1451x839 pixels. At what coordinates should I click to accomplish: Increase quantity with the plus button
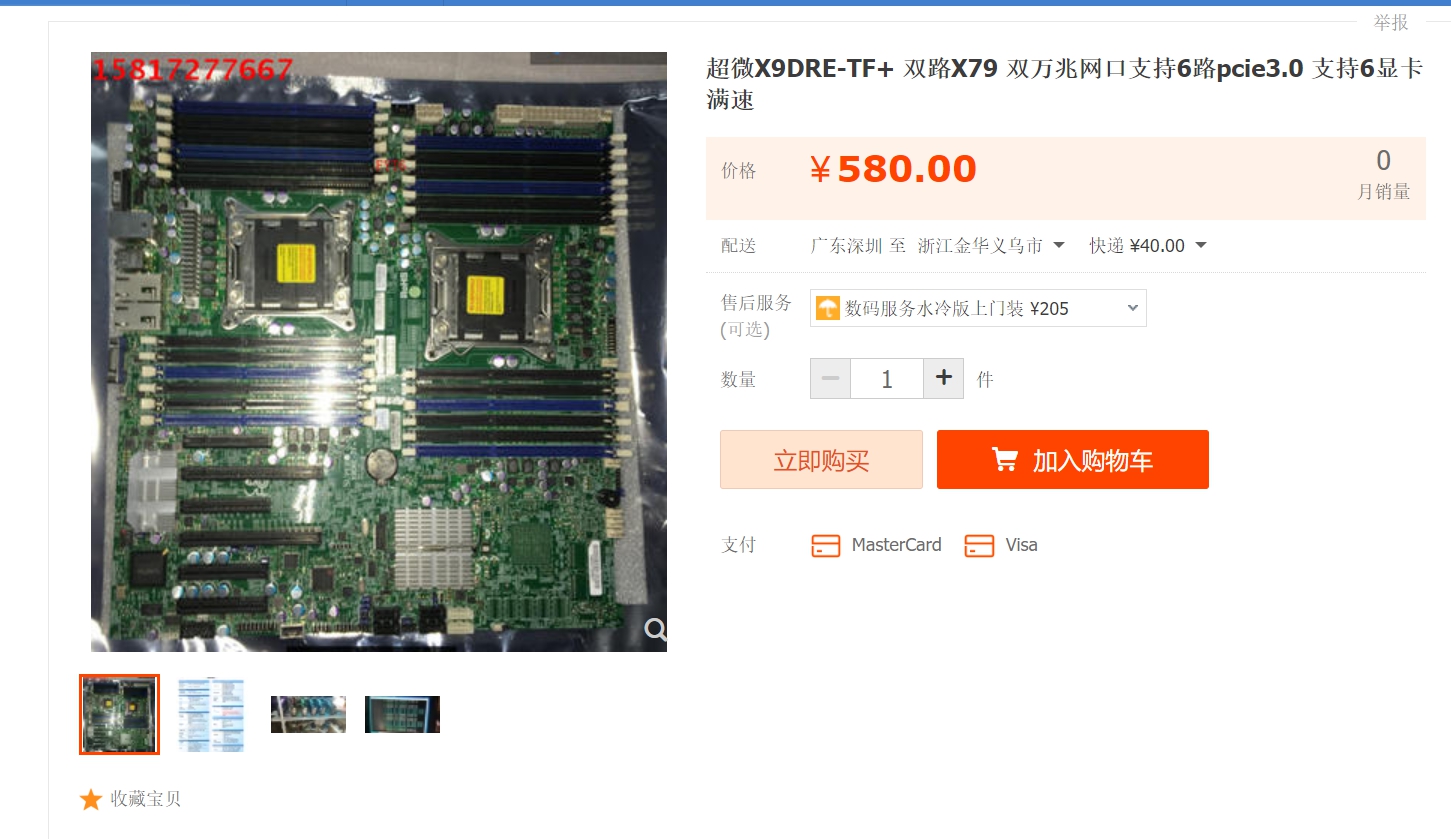(x=943, y=379)
